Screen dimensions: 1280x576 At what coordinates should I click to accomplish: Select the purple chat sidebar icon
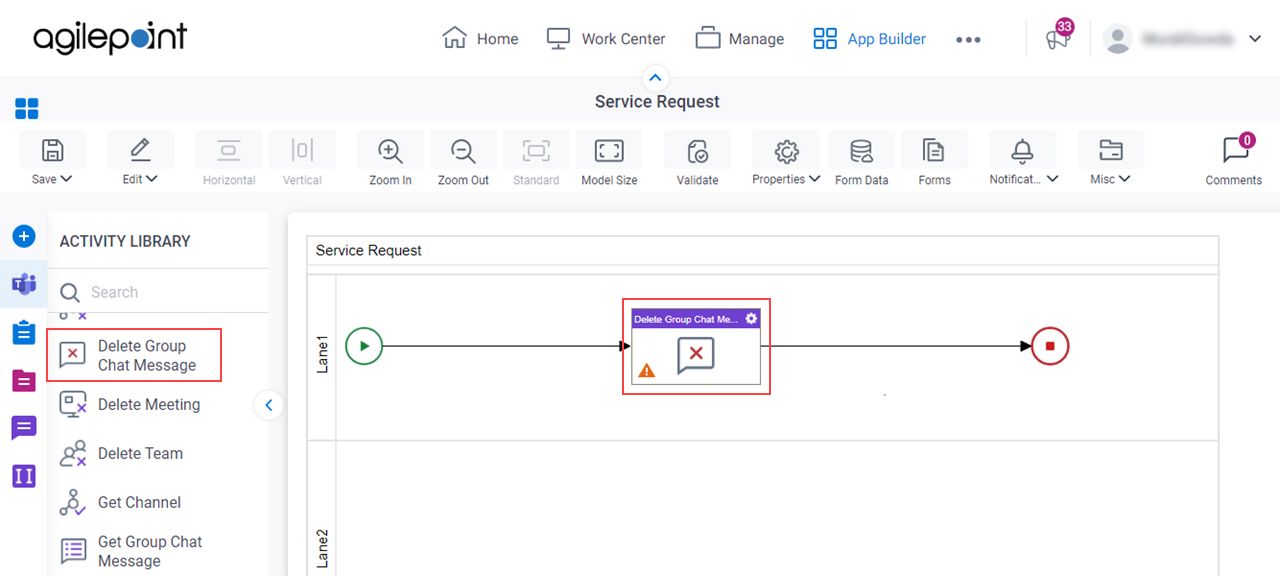24,428
